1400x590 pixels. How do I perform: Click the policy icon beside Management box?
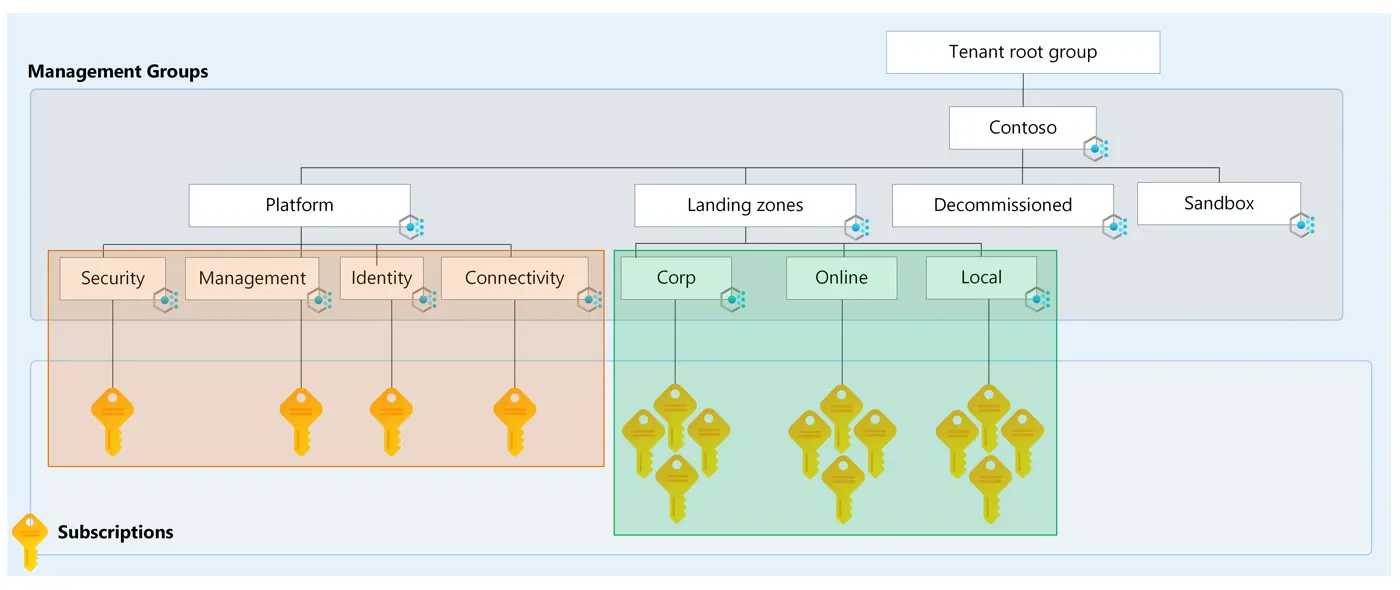tap(319, 299)
